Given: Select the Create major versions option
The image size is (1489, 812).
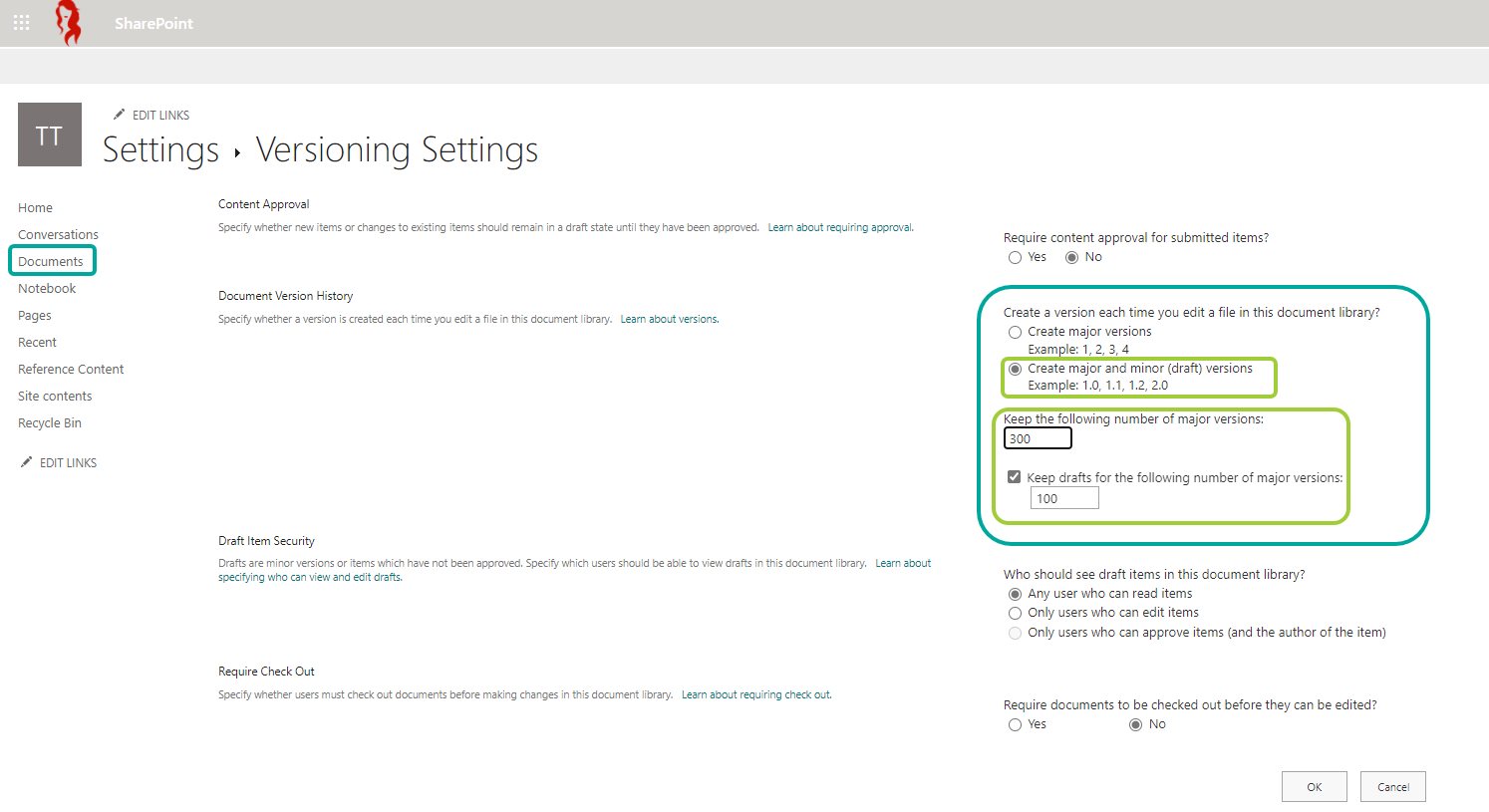Looking at the screenshot, I should (x=1015, y=332).
